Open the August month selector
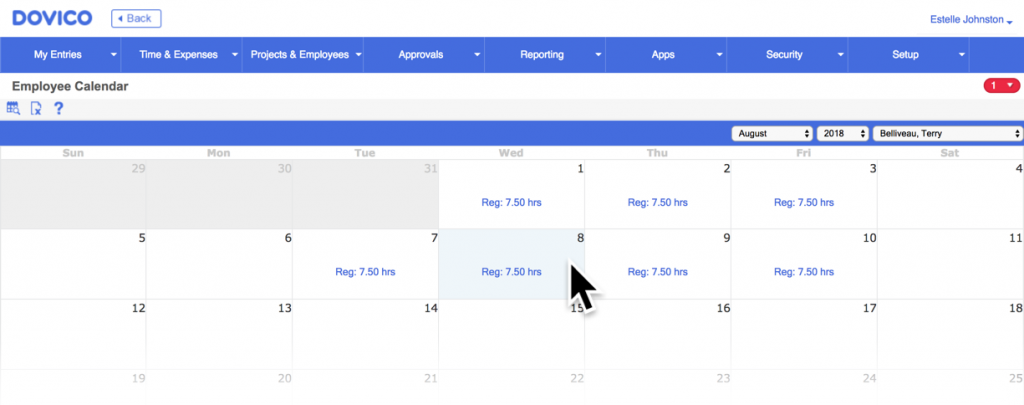The width and height of the screenshot is (1024, 405). (x=772, y=133)
